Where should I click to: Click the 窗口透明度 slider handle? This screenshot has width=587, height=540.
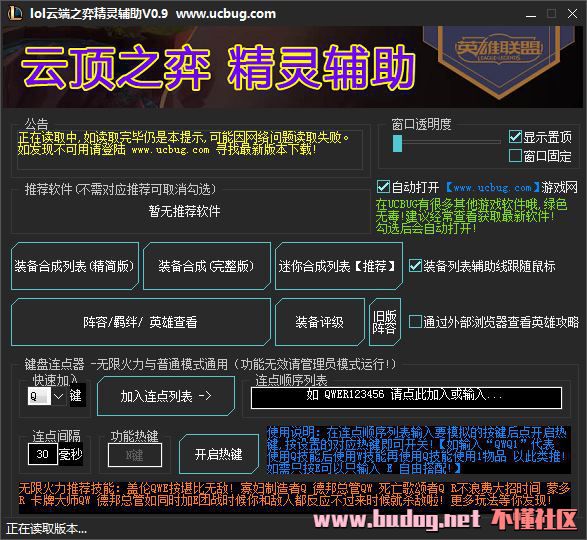click(x=397, y=143)
